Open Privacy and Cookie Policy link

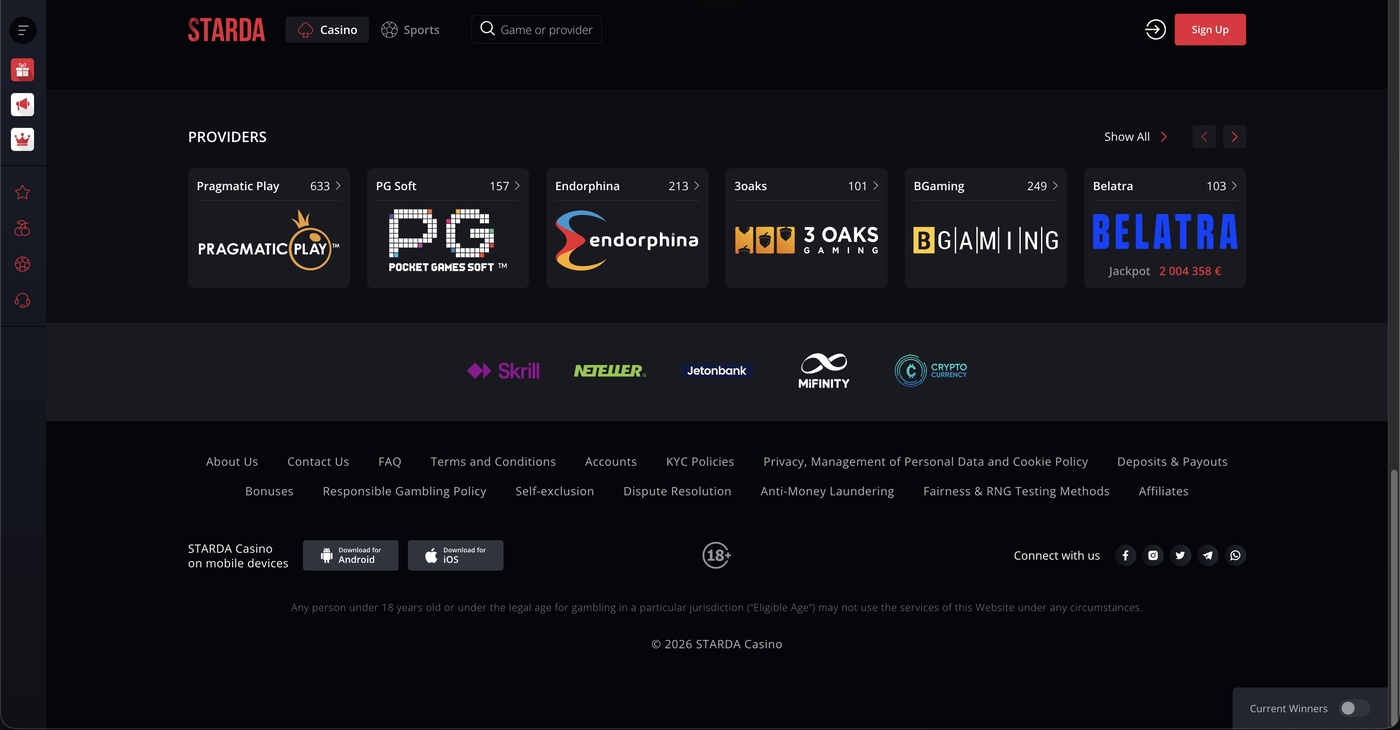pos(926,462)
